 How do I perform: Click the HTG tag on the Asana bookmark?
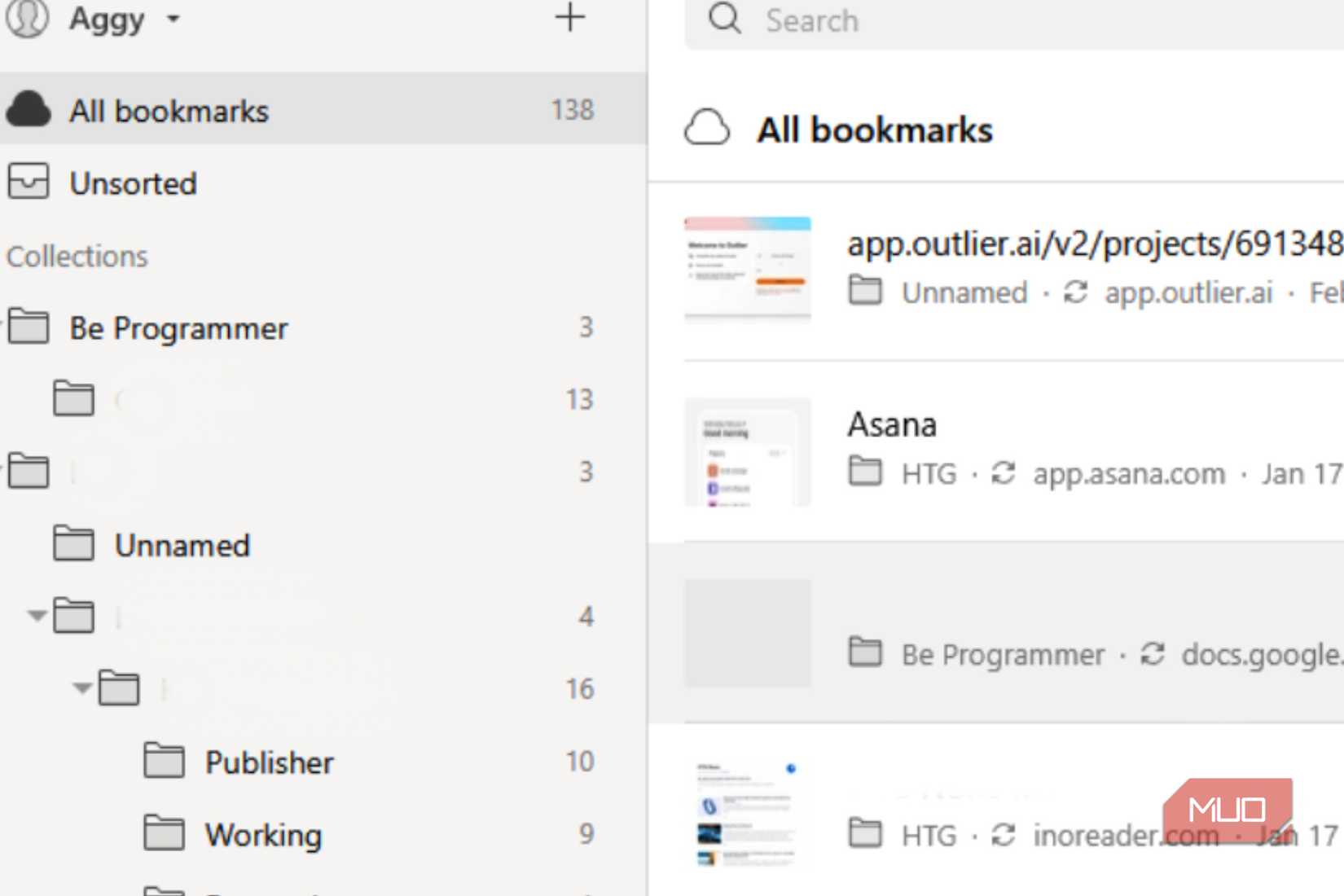929,473
